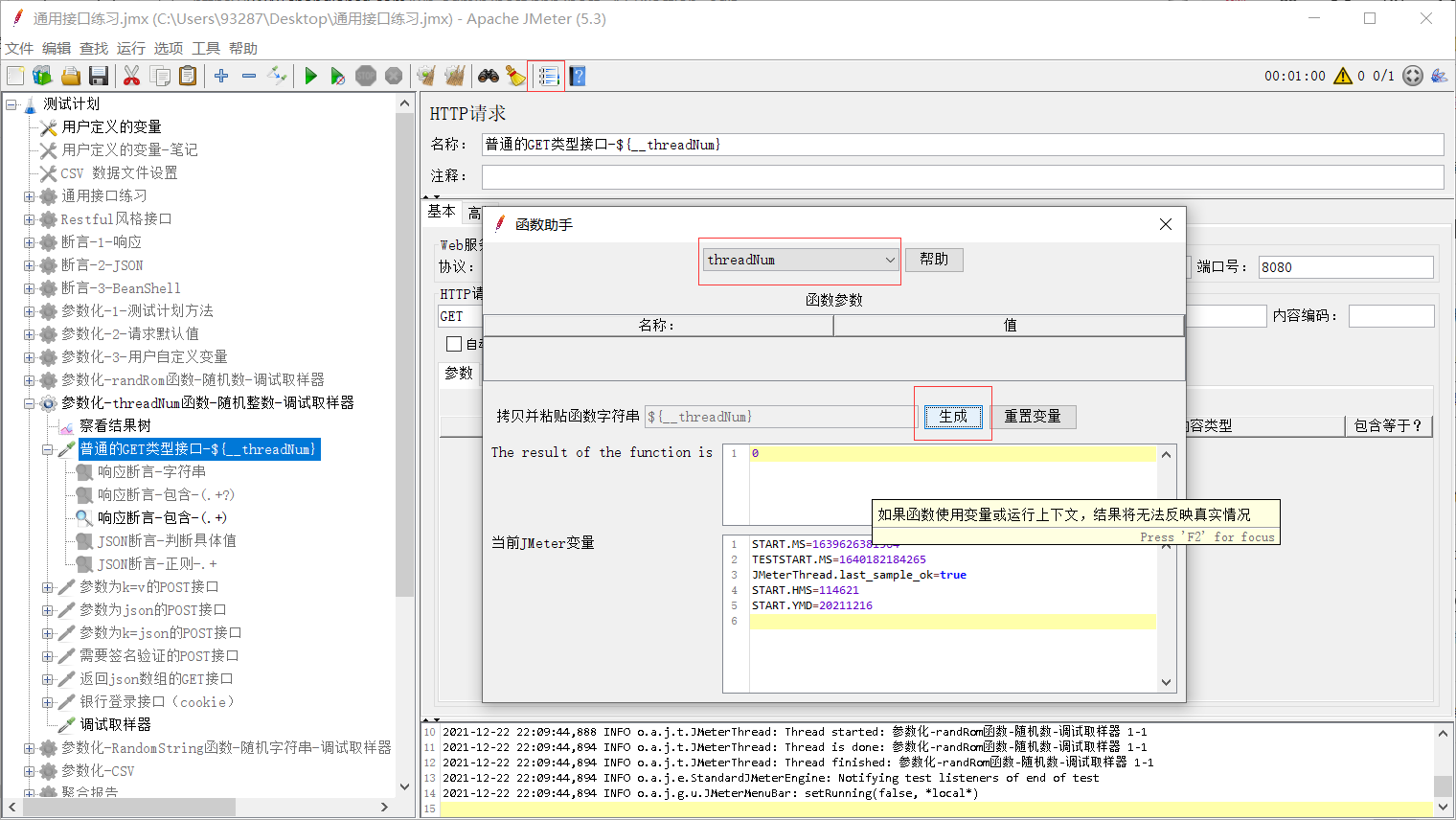
Task: Select CSV 数据文件设置 tree item
Action: coord(119,172)
